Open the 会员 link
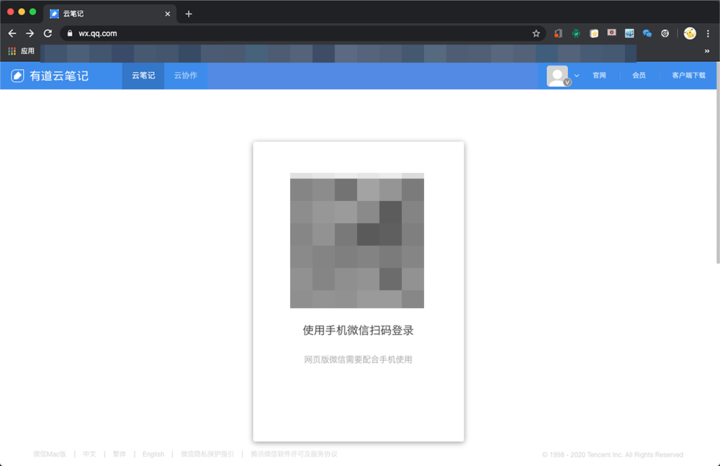720x466 pixels. [639, 75]
